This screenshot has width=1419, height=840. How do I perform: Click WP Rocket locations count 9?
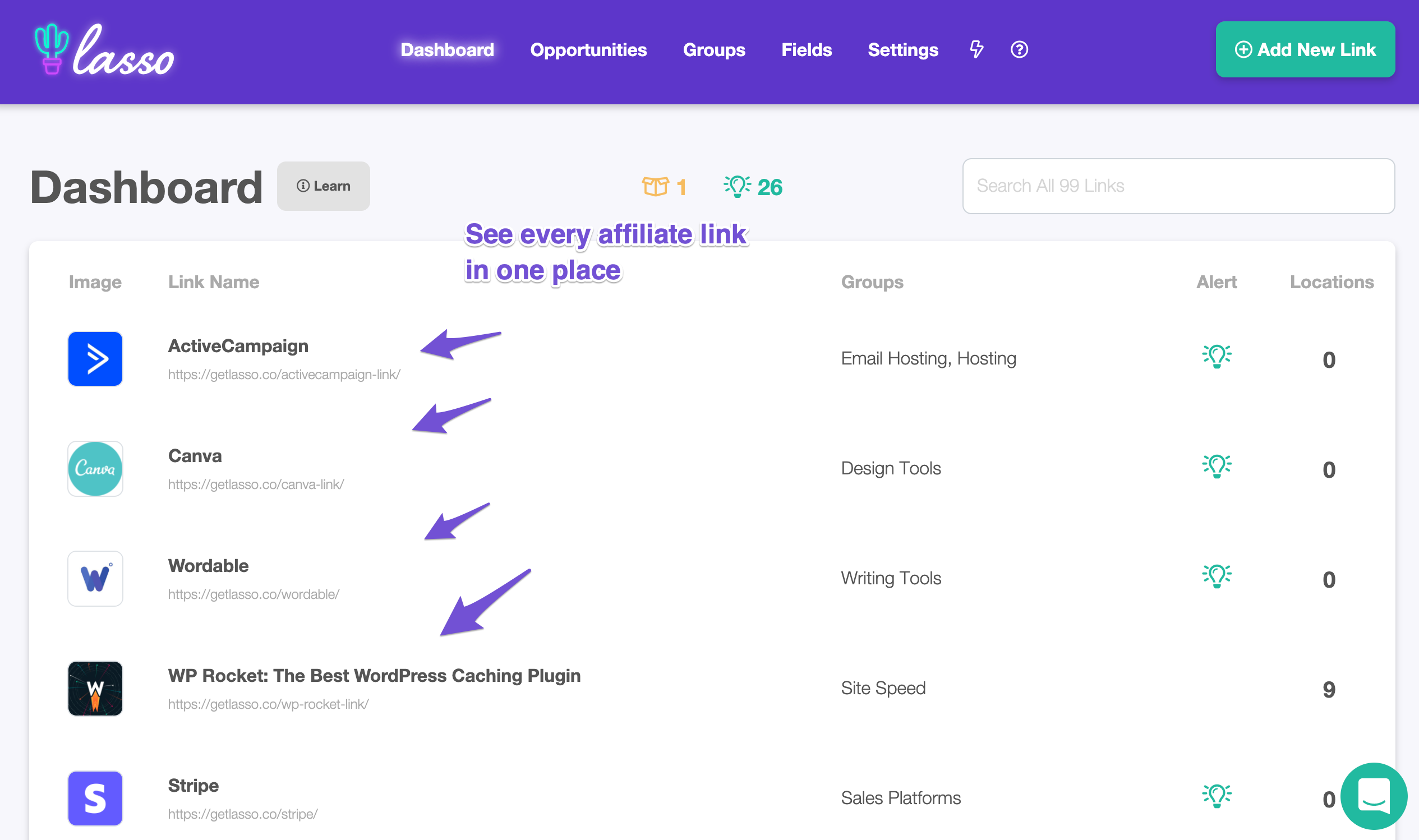coord(1329,689)
